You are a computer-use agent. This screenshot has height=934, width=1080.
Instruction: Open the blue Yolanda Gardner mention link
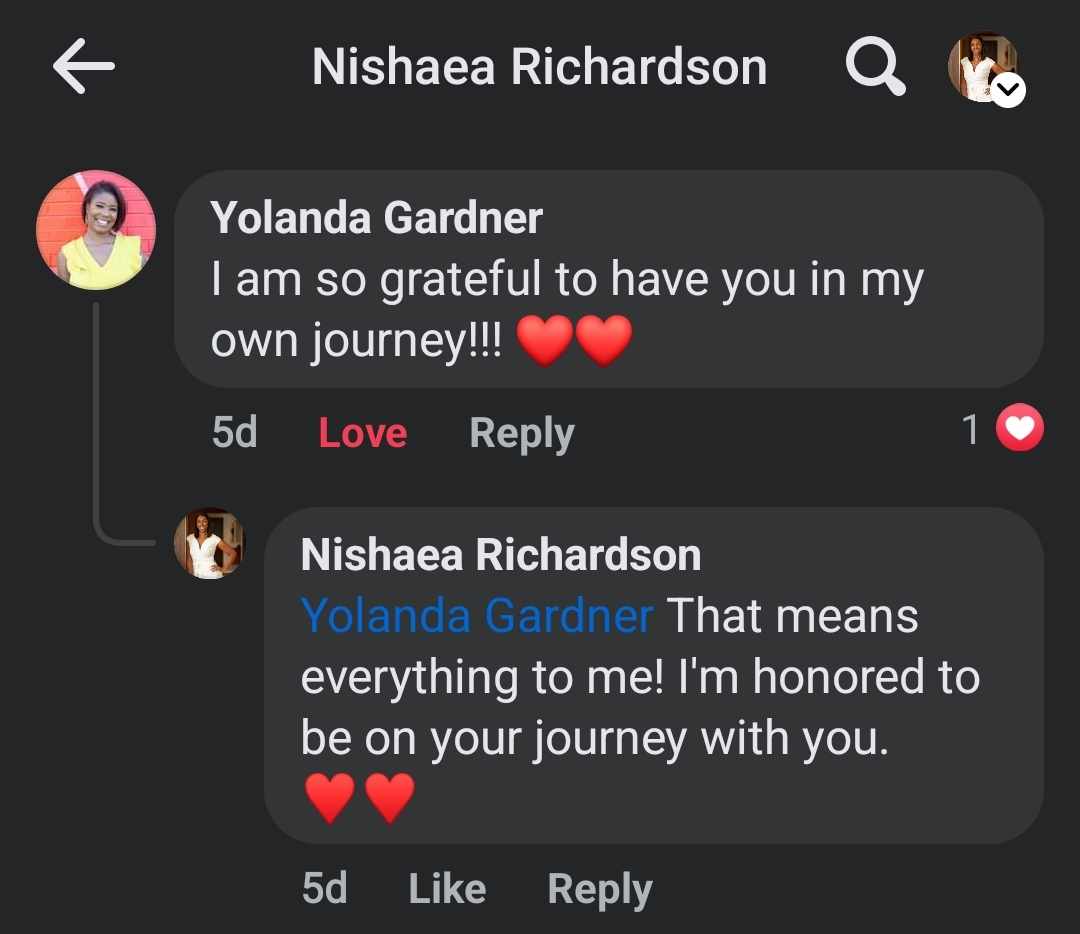(477, 616)
